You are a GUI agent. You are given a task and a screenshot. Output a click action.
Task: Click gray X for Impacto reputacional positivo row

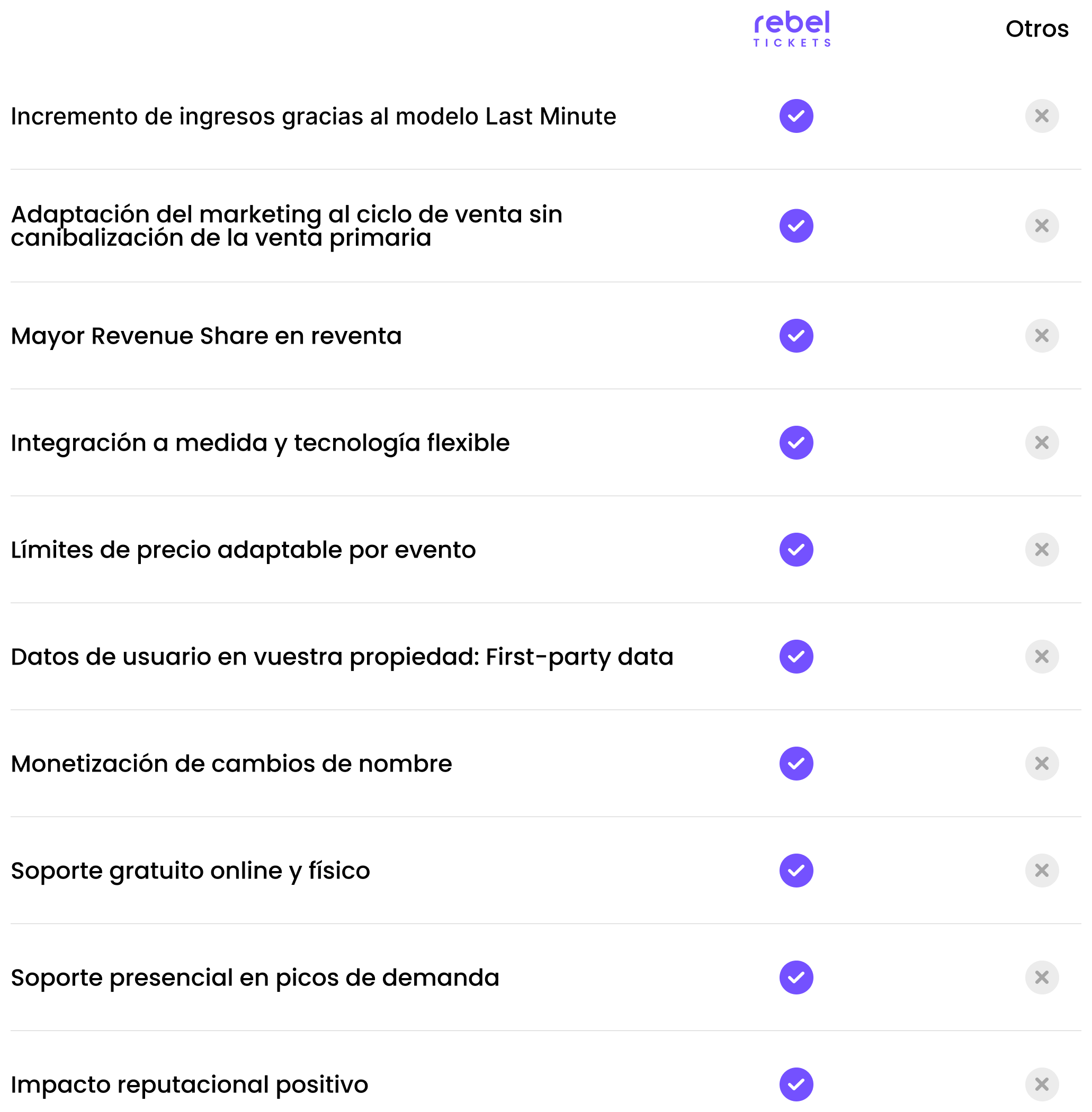(1041, 1084)
